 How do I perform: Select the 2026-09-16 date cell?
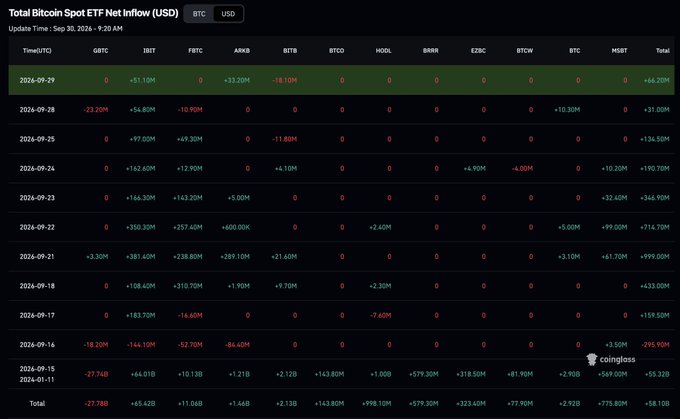37,345
